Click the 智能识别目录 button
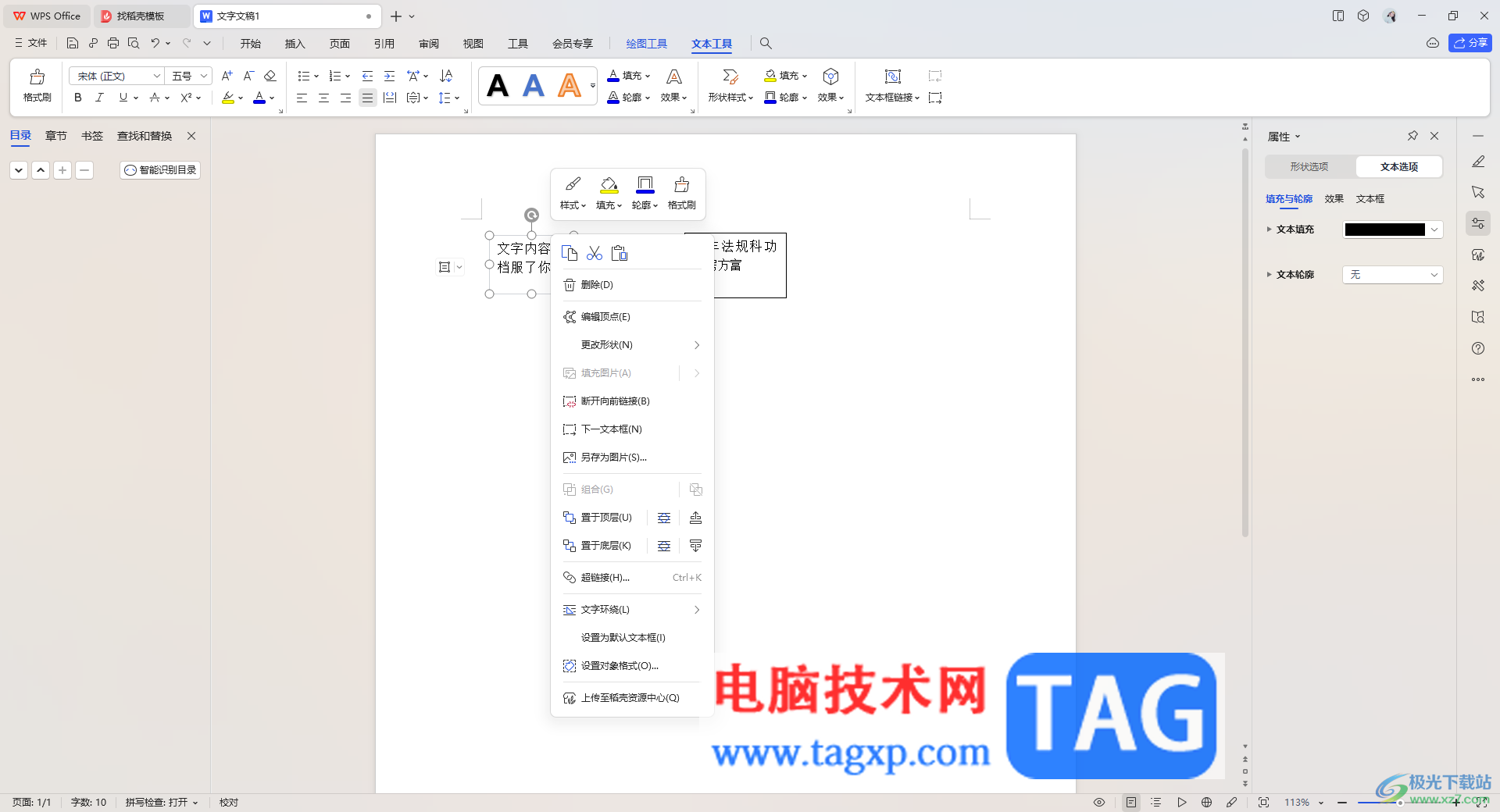This screenshot has height=812, width=1500. pyautogui.click(x=160, y=170)
